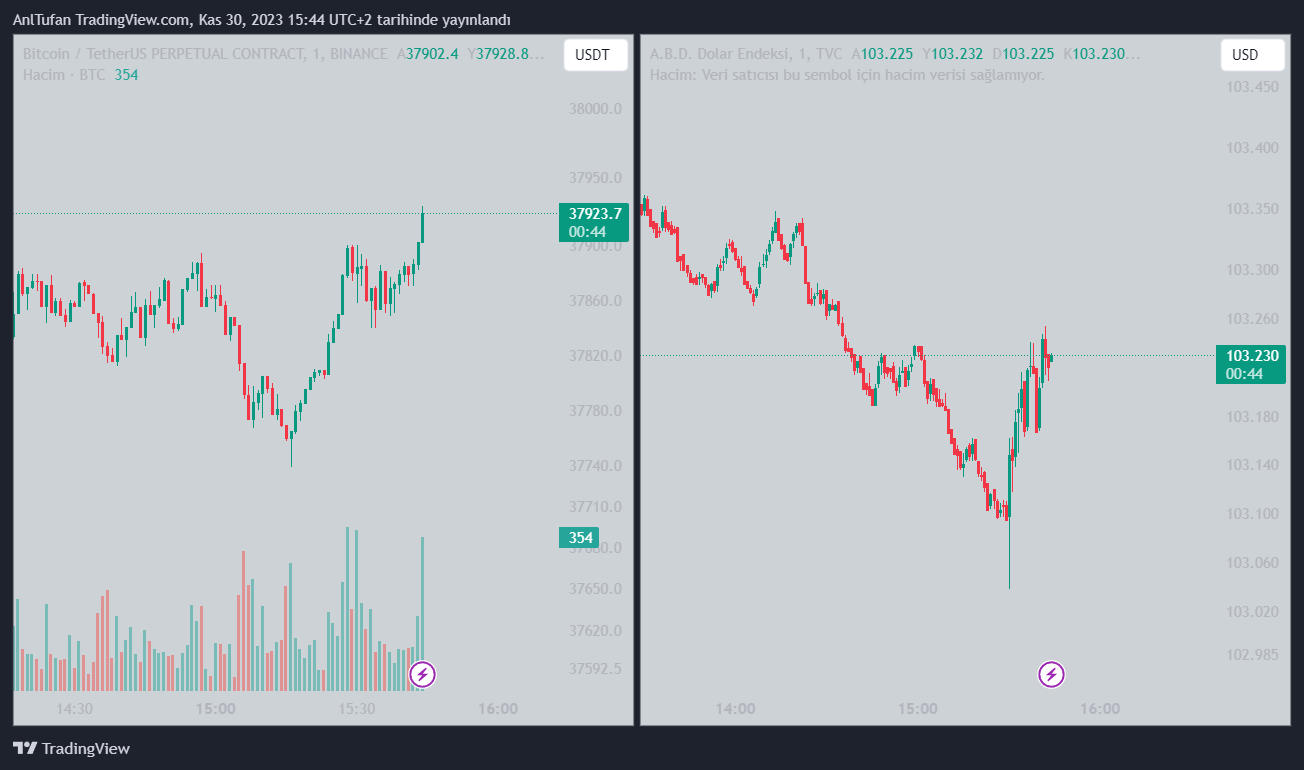Click 14:00 on the Dollar Index time axis
Viewport: 1304px width, 770px height.
click(x=735, y=709)
